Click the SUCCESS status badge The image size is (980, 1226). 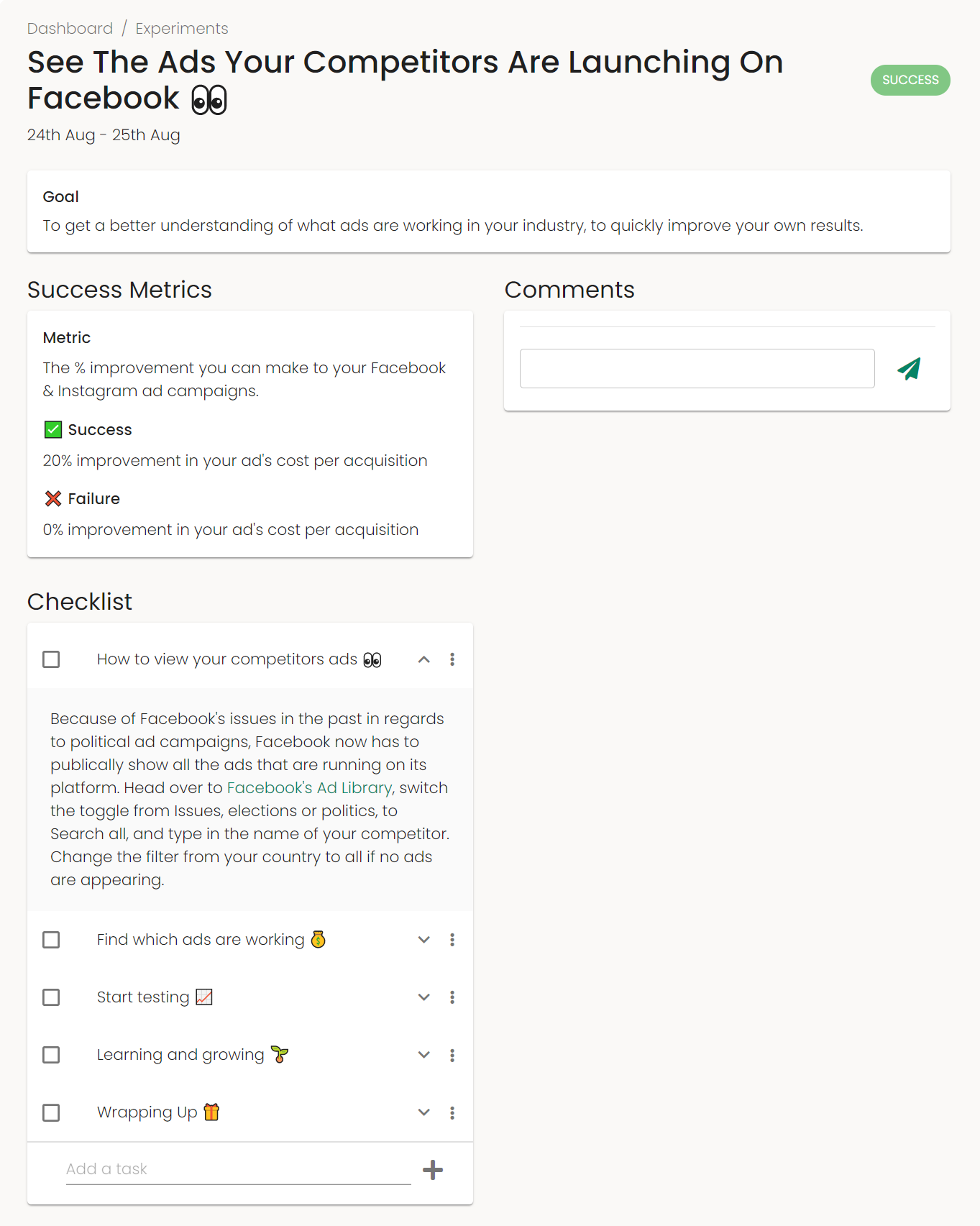(910, 80)
